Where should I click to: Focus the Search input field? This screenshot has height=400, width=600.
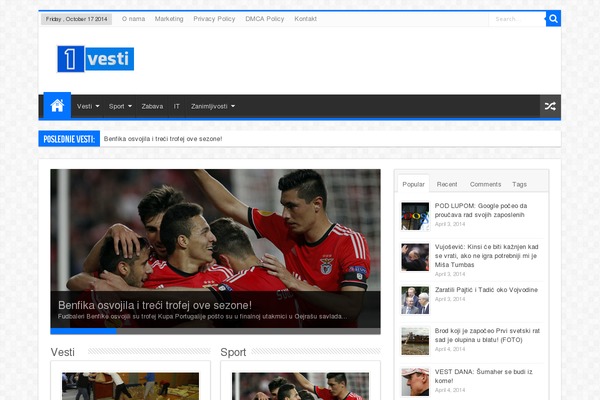point(517,19)
